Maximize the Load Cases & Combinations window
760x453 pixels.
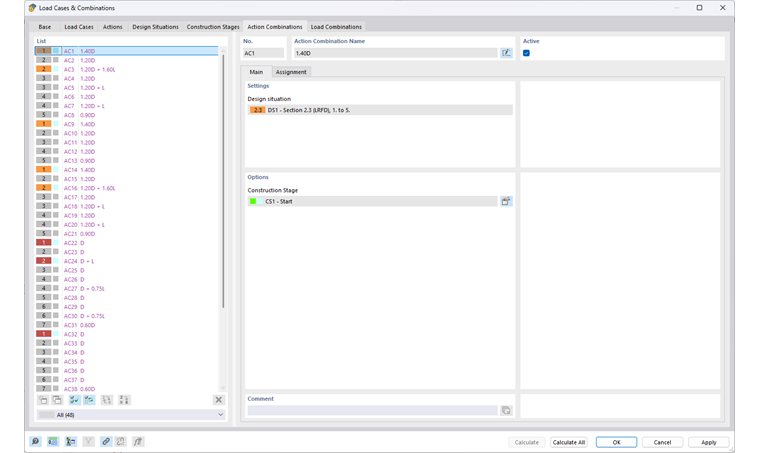coord(699,8)
